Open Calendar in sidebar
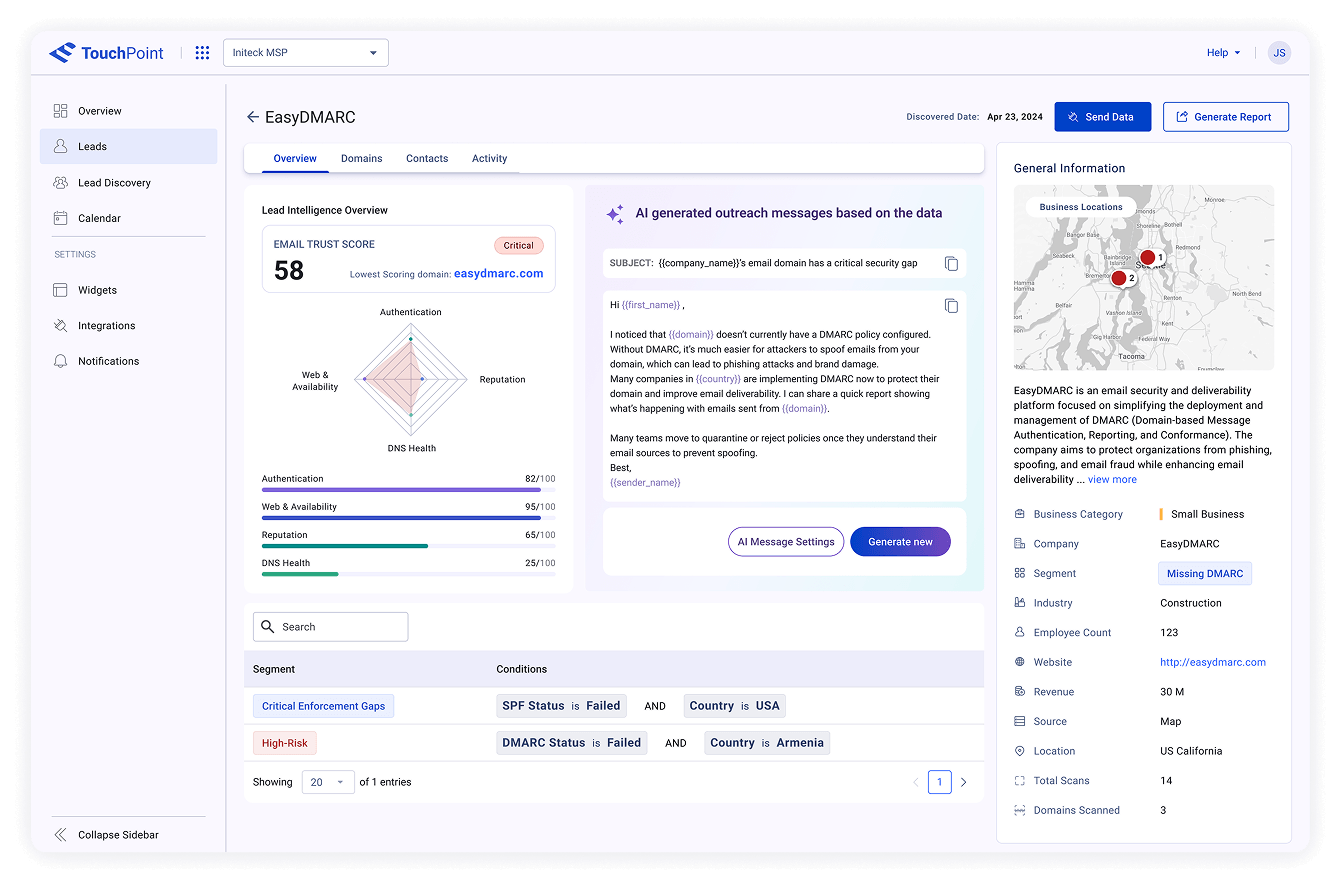 (128, 218)
